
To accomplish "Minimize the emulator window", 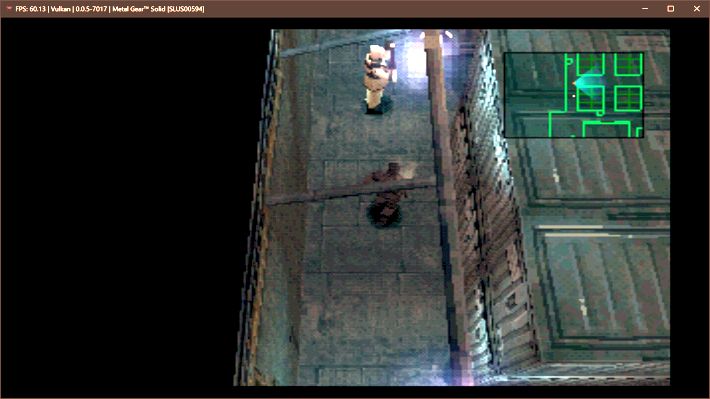I will 645,9.
